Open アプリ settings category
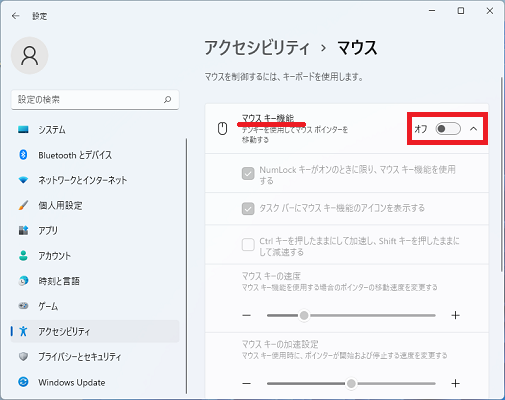 pyautogui.click(x=95, y=230)
